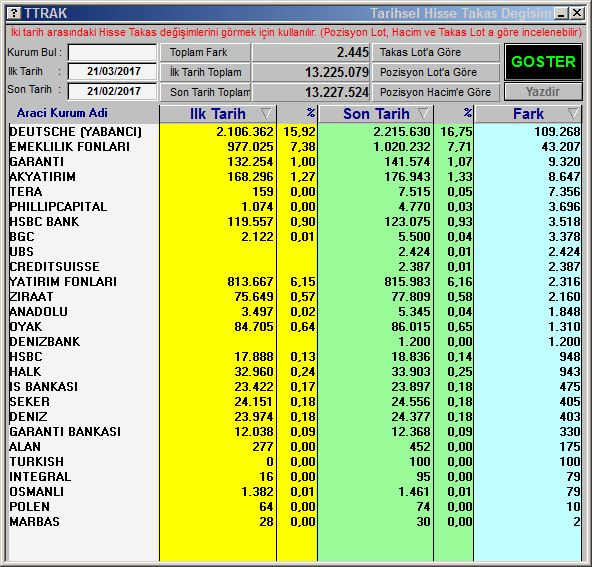Viewport: 592px width, 567px height.
Task: Click the Yazdir print button
Action: point(543,92)
